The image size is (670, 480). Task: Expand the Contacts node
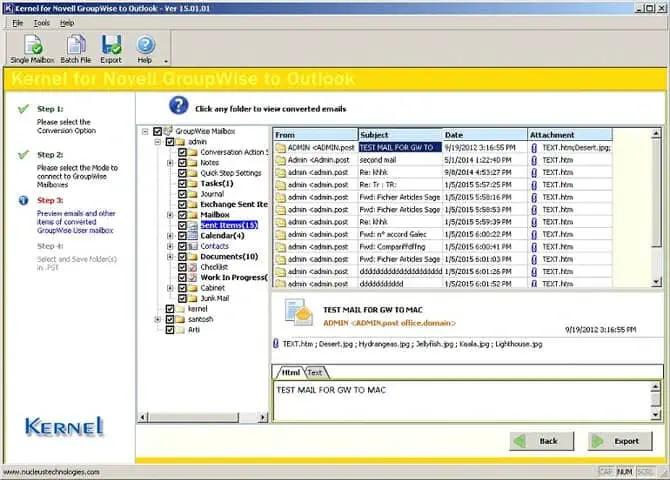(x=170, y=246)
